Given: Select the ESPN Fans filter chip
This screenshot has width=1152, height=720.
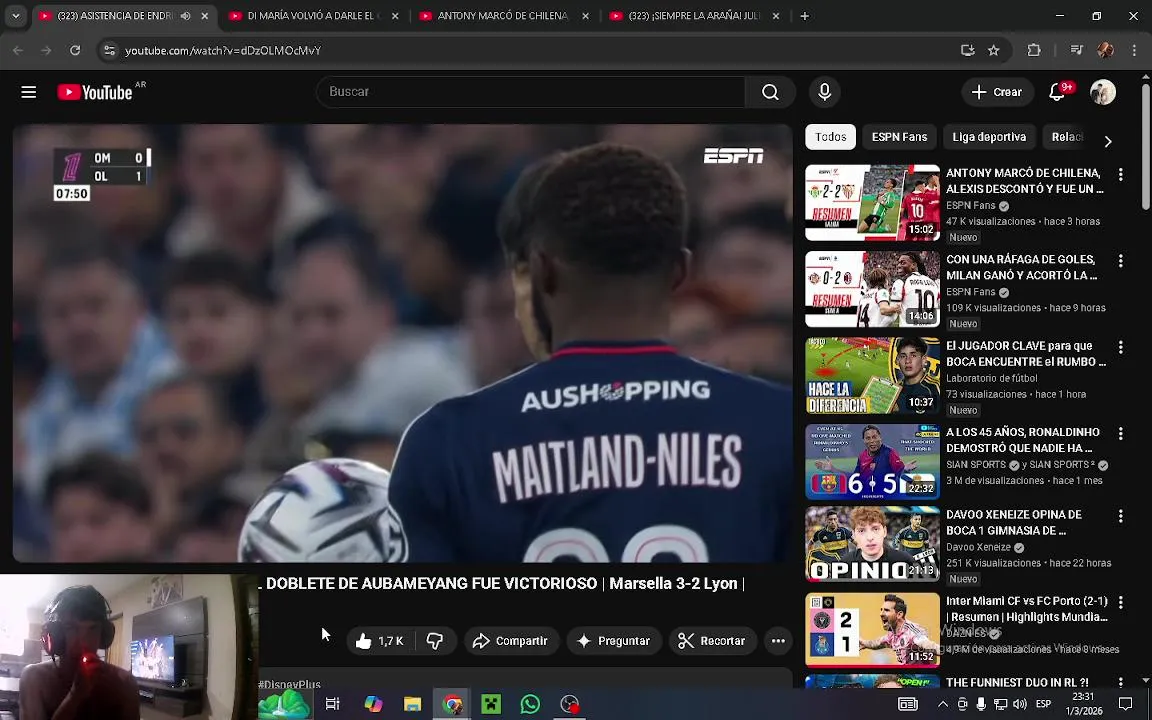Looking at the screenshot, I should pos(899,137).
